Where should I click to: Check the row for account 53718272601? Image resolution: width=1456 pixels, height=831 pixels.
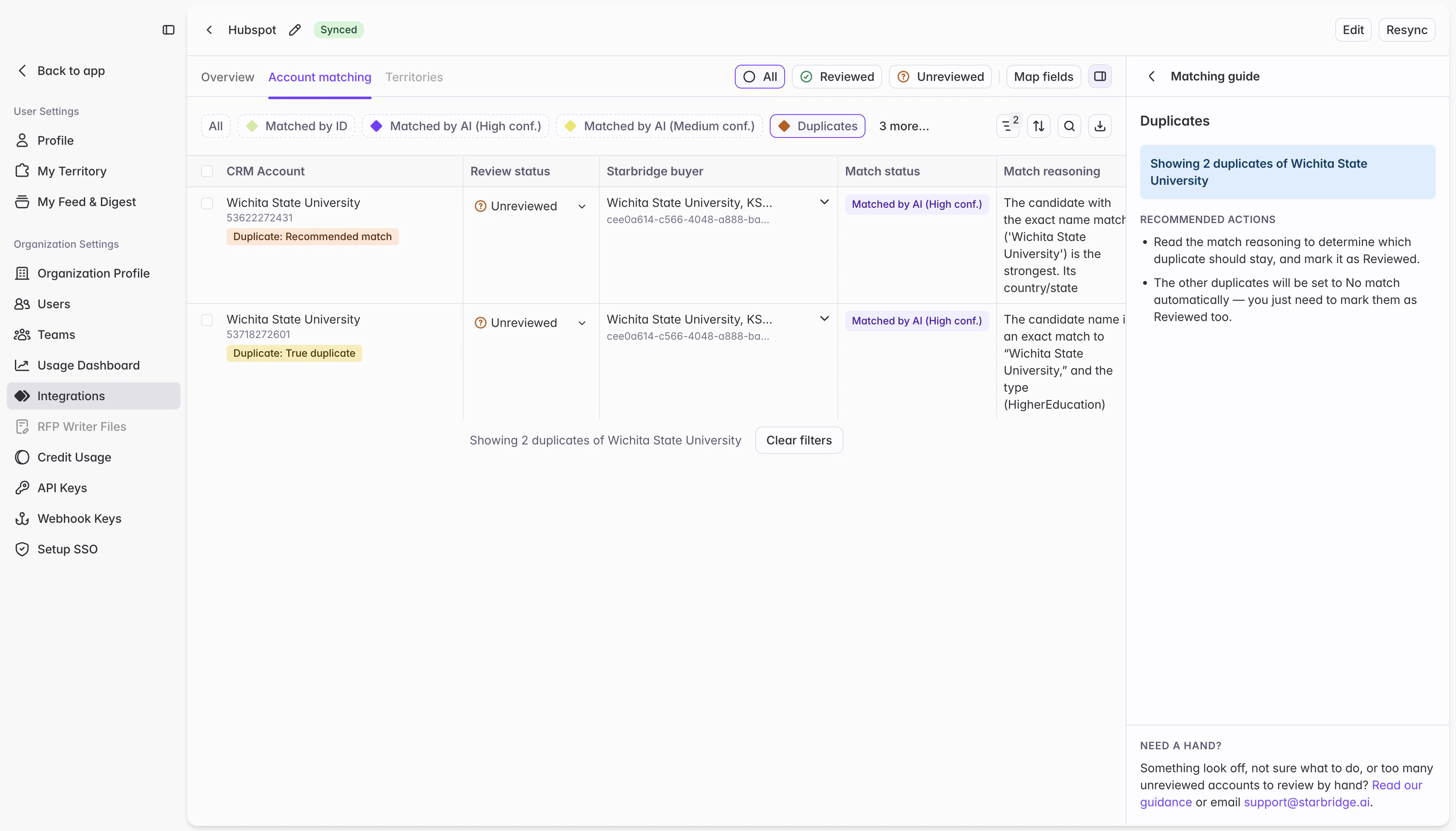[207, 320]
